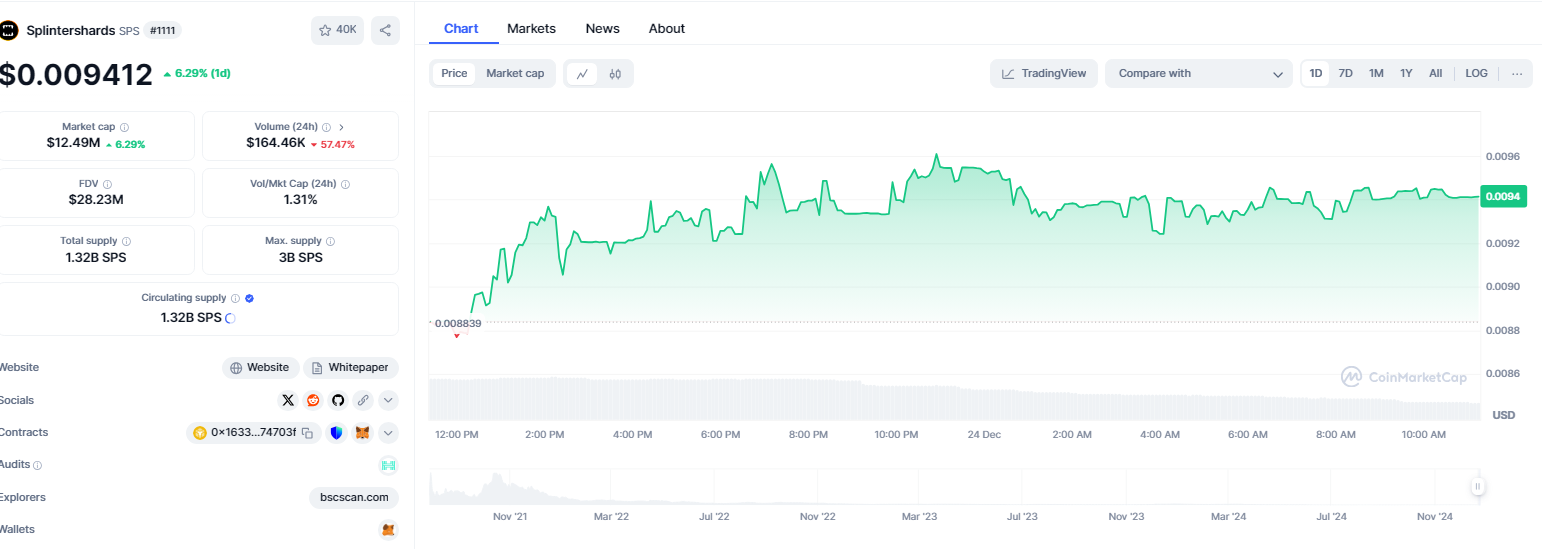Click the $0.009412 price text

(76, 74)
